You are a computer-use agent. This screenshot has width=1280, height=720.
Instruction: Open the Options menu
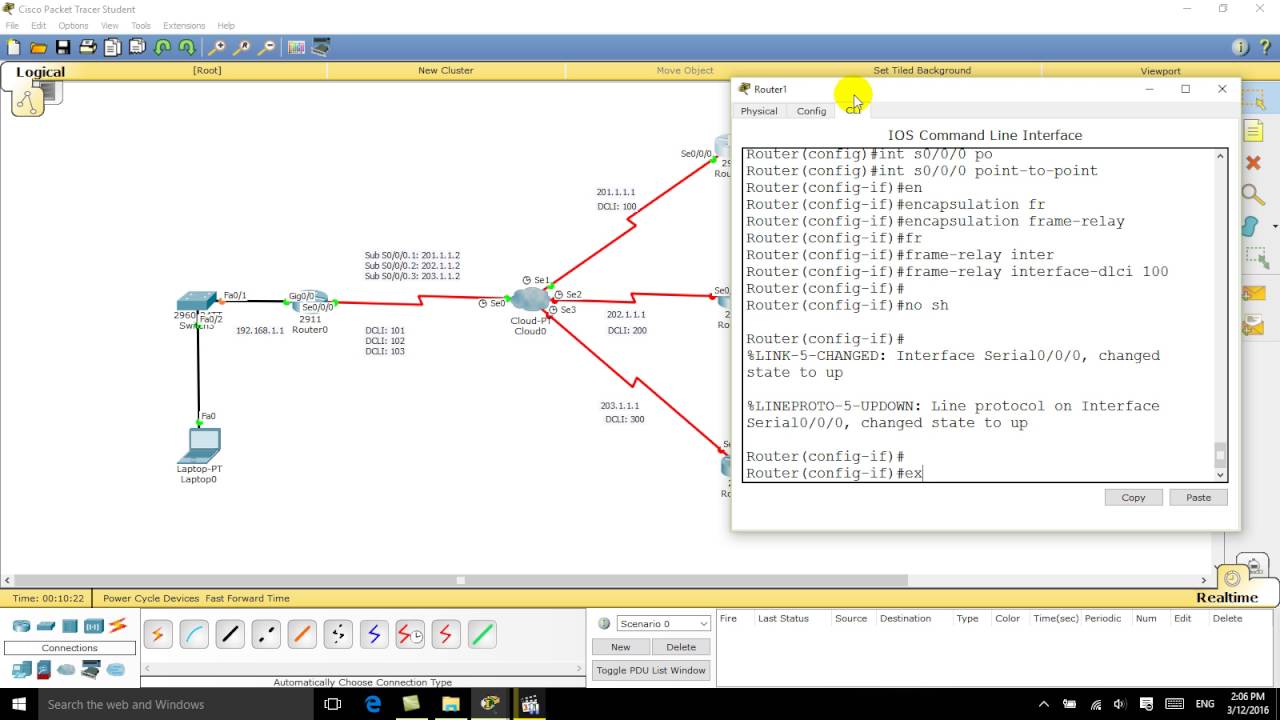click(73, 25)
